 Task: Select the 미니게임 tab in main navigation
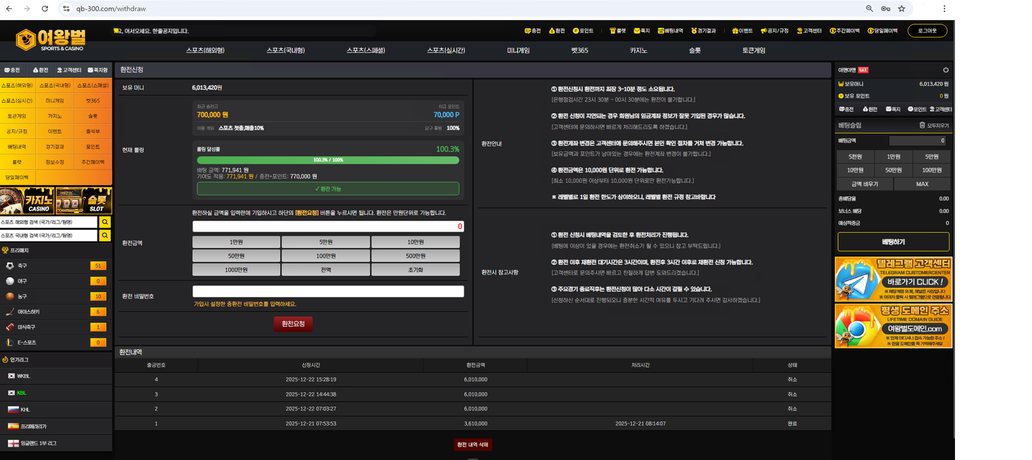coord(518,49)
